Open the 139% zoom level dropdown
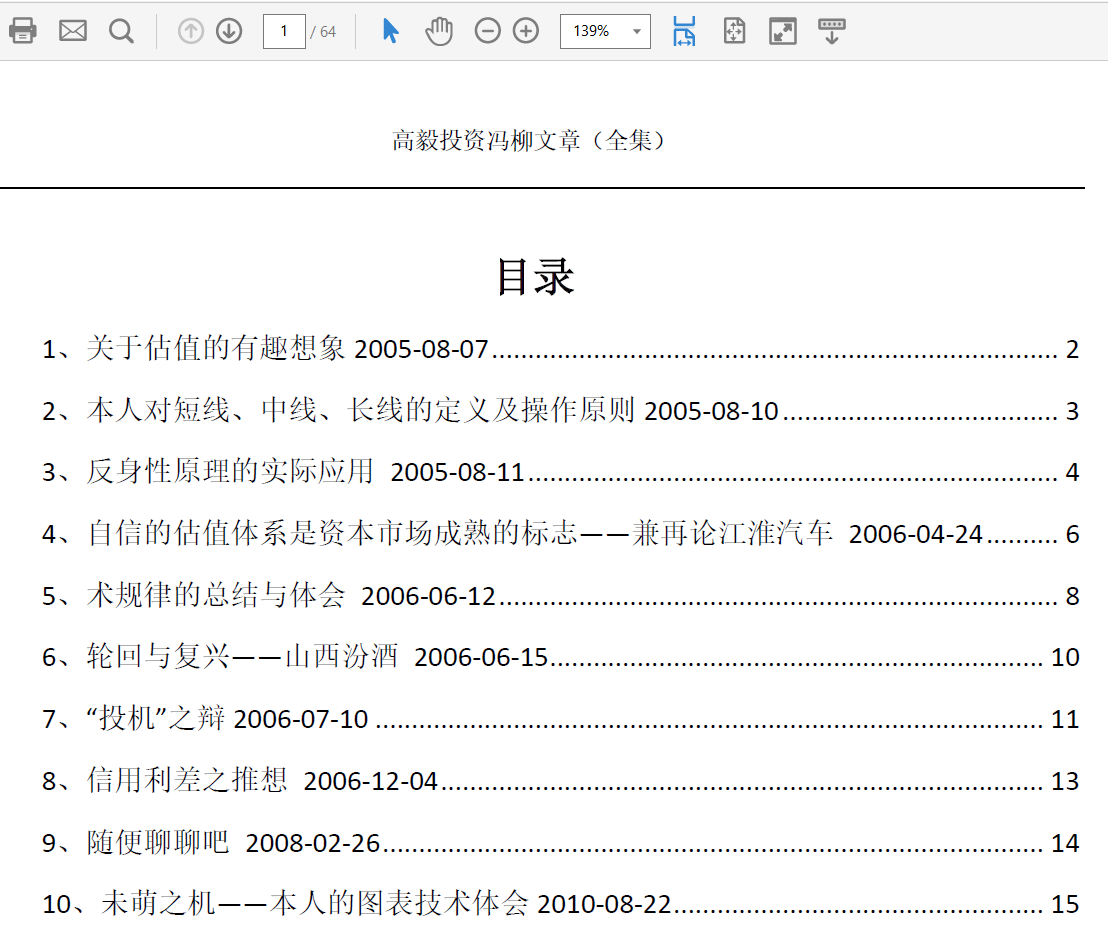This screenshot has width=1108, height=939. coord(605,31)
